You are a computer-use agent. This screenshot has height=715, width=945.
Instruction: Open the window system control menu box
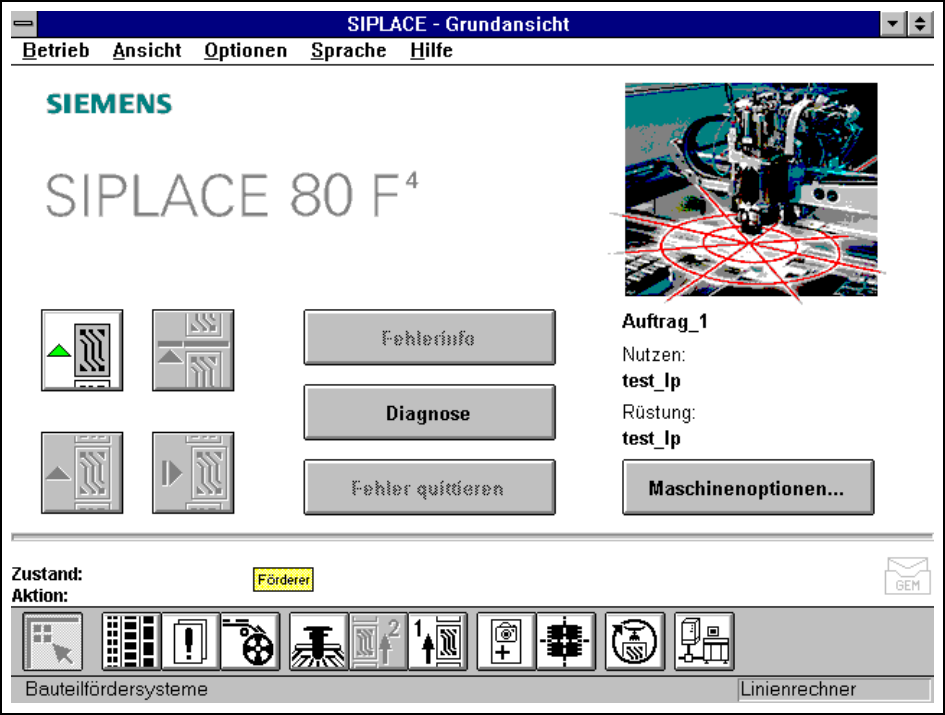click(x=22, y=24)
